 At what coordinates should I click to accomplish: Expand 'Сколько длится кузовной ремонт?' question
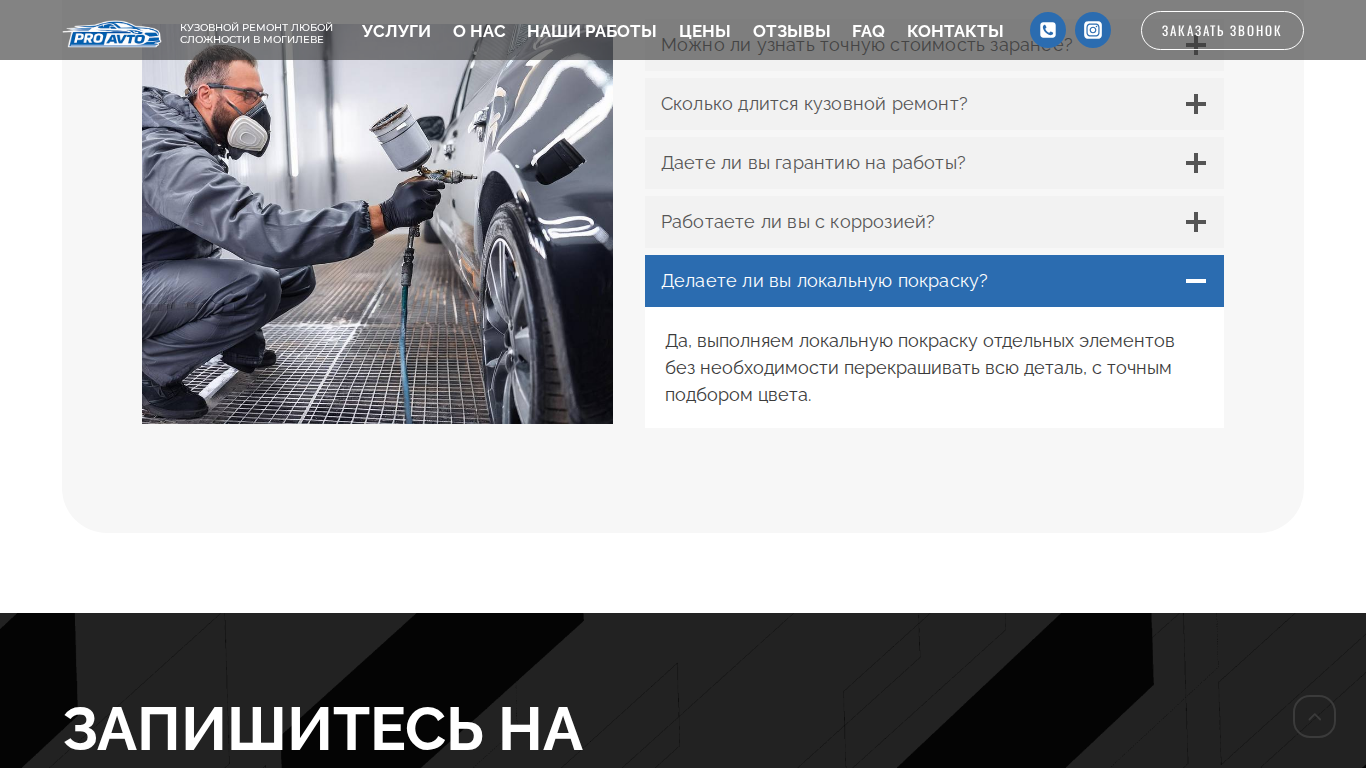coord(934,104)
